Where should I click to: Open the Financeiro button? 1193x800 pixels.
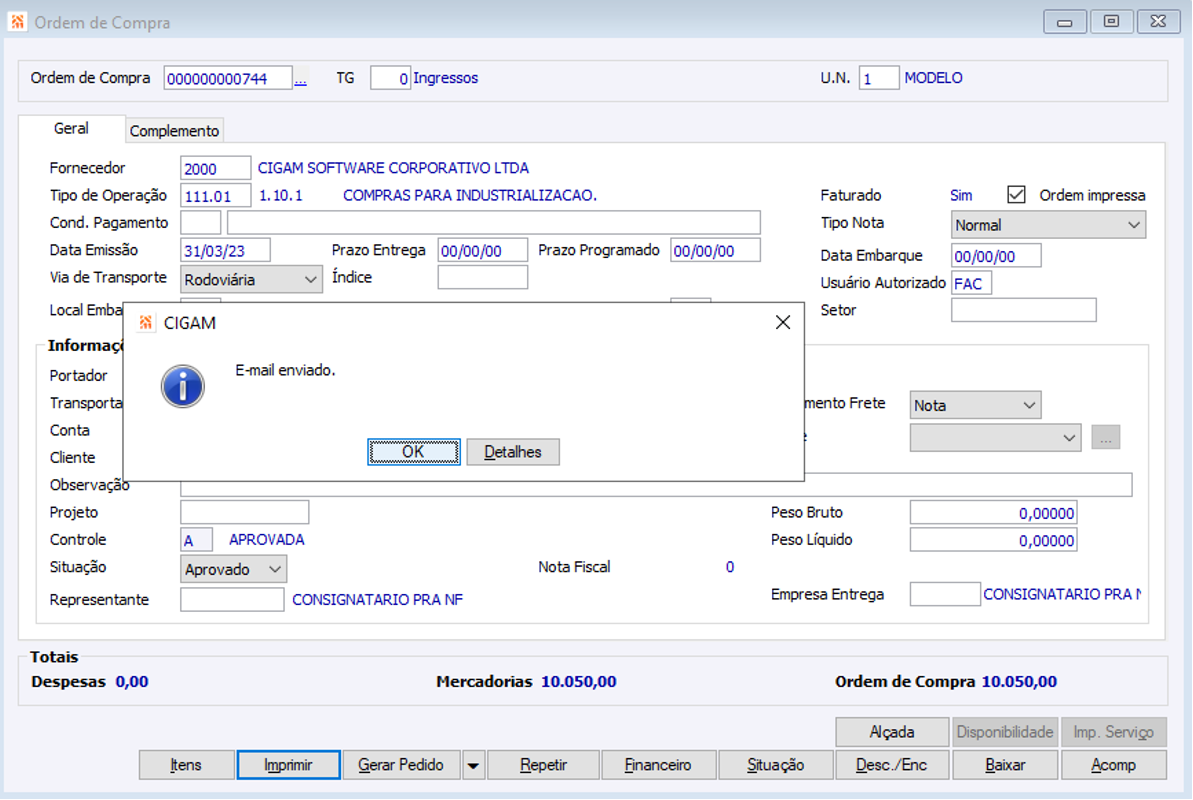pos(658,765)
